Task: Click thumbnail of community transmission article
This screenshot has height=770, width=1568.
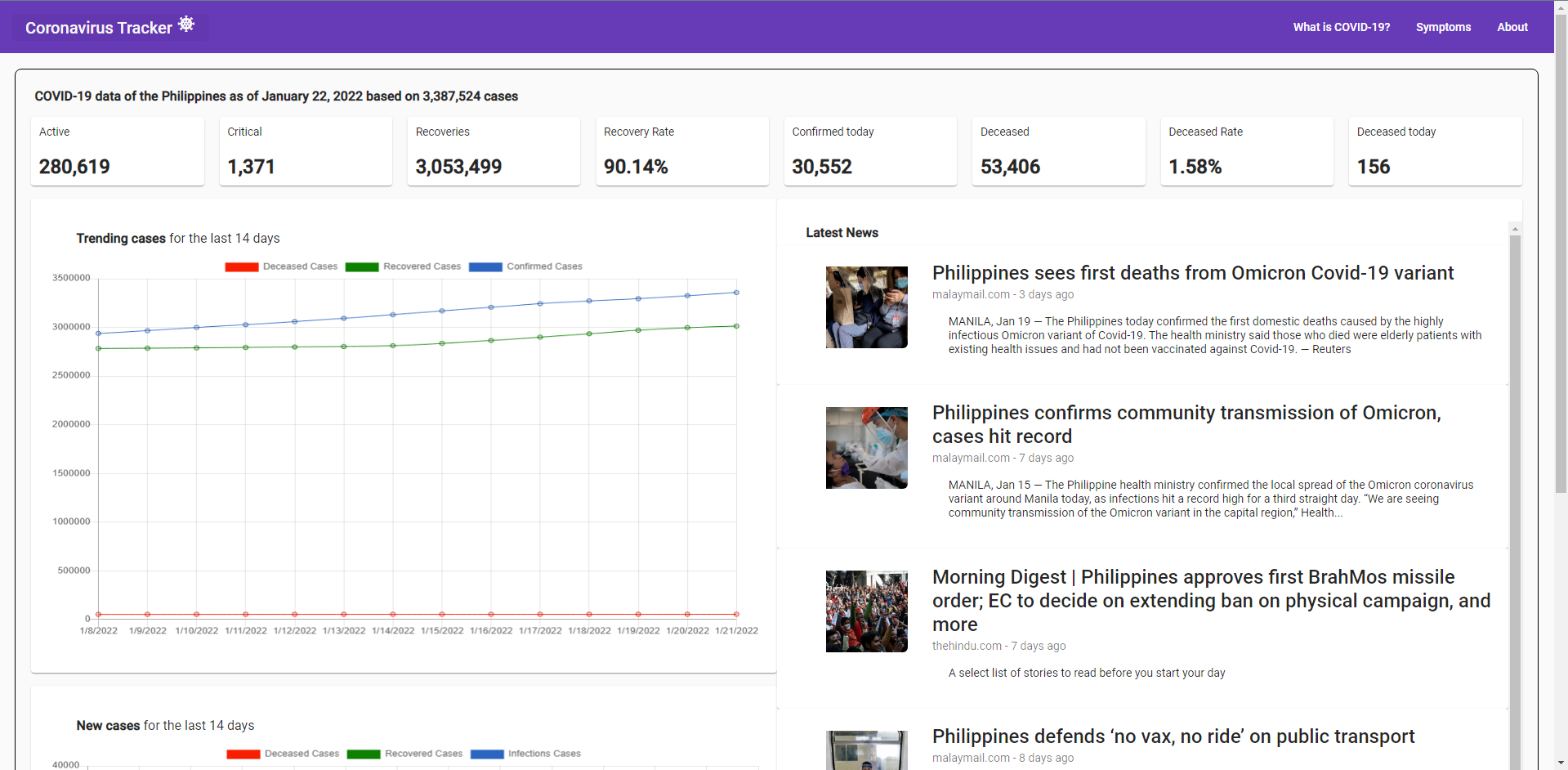Action: coord(866,448)
